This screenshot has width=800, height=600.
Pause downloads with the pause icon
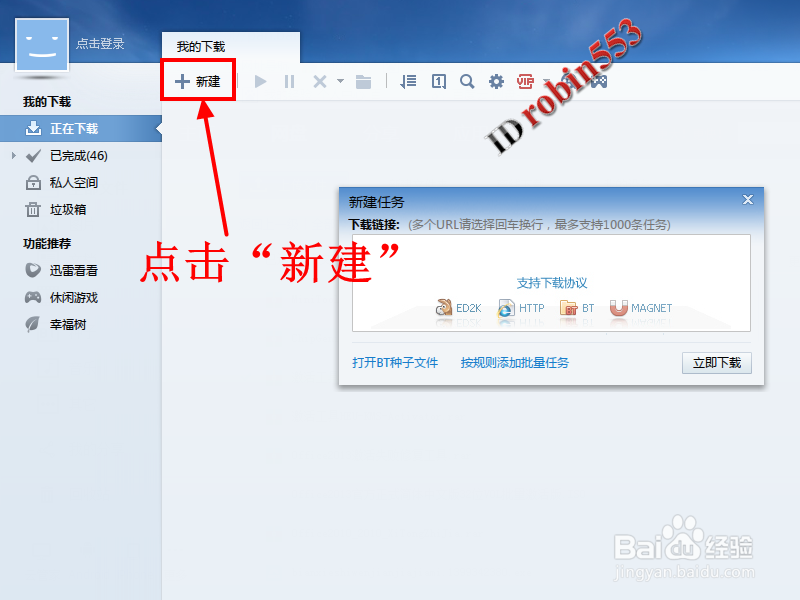click(x=289, y=82)
